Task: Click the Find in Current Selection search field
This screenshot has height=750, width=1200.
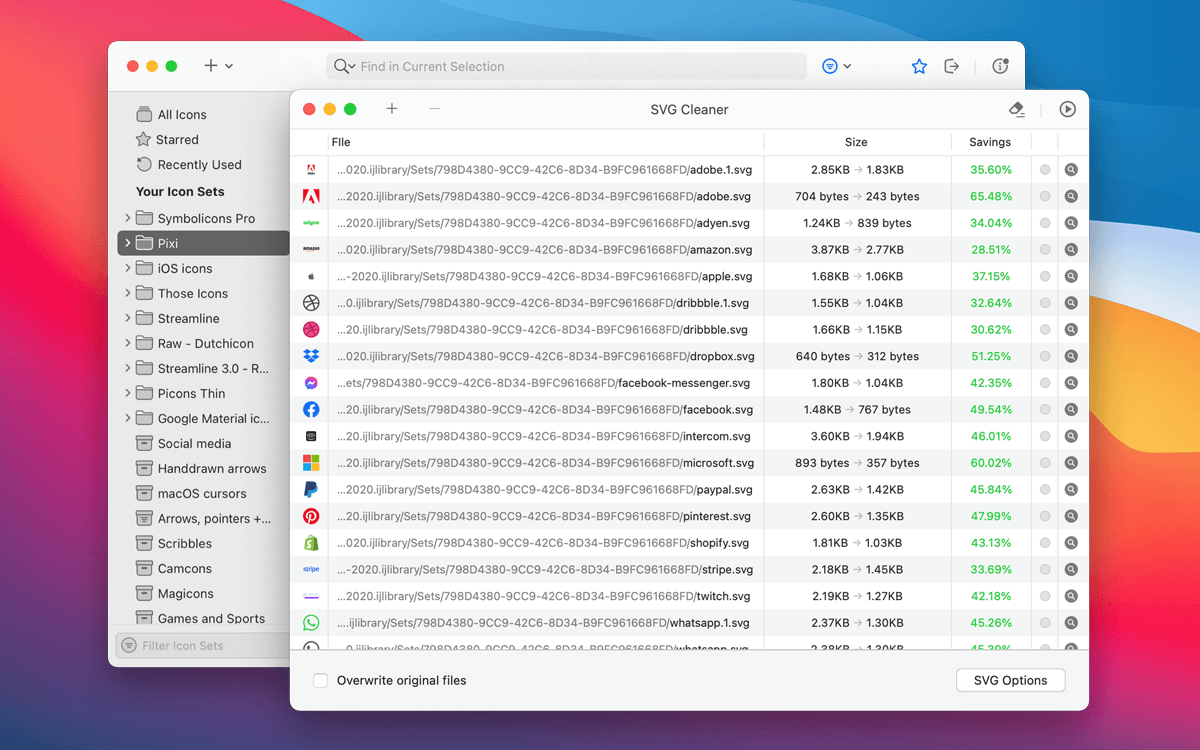Action: click(x=566, y=66)
